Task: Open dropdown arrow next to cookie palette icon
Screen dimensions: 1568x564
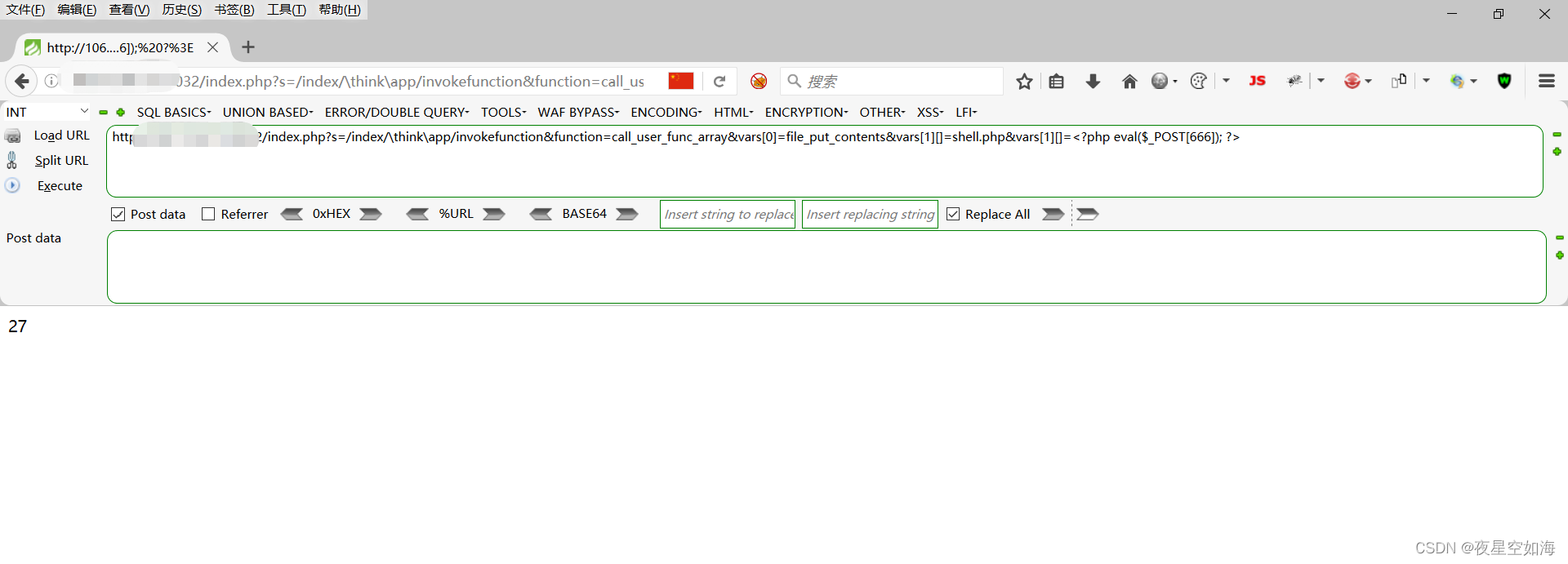Action: [1226, 81]
